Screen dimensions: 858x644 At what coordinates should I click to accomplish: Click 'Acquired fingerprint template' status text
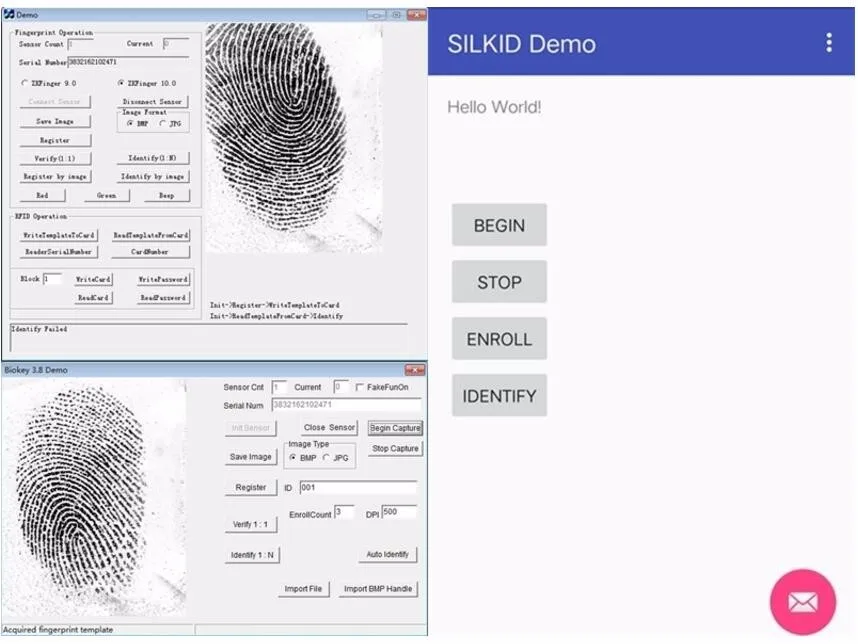pos(58,630)
